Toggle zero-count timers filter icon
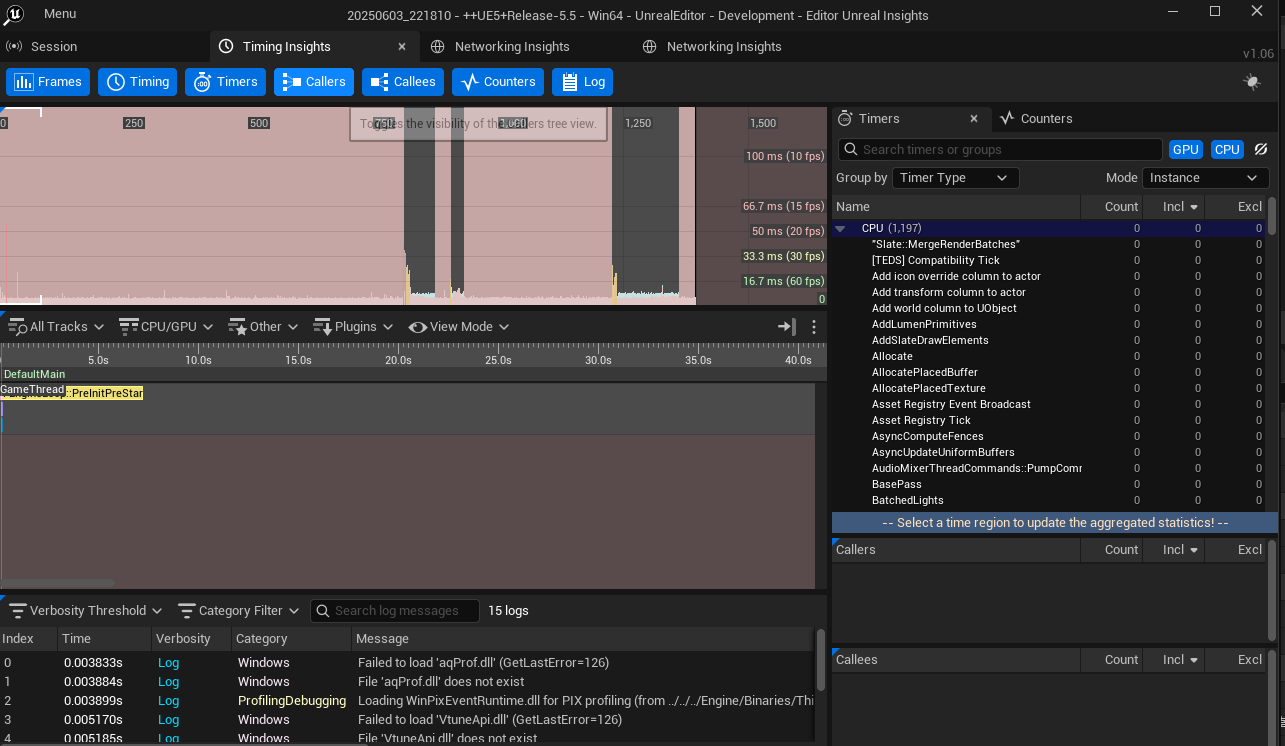 [1261, 149]
